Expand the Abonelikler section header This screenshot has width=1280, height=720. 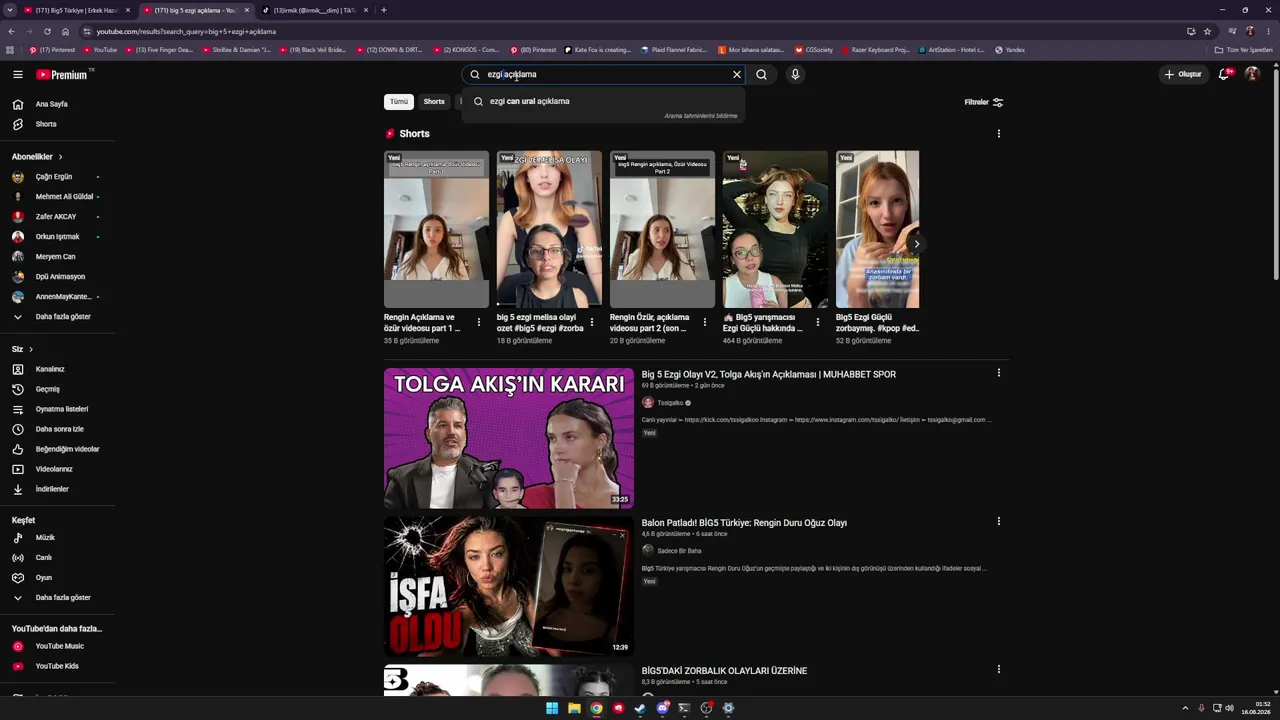click(37, 157)
